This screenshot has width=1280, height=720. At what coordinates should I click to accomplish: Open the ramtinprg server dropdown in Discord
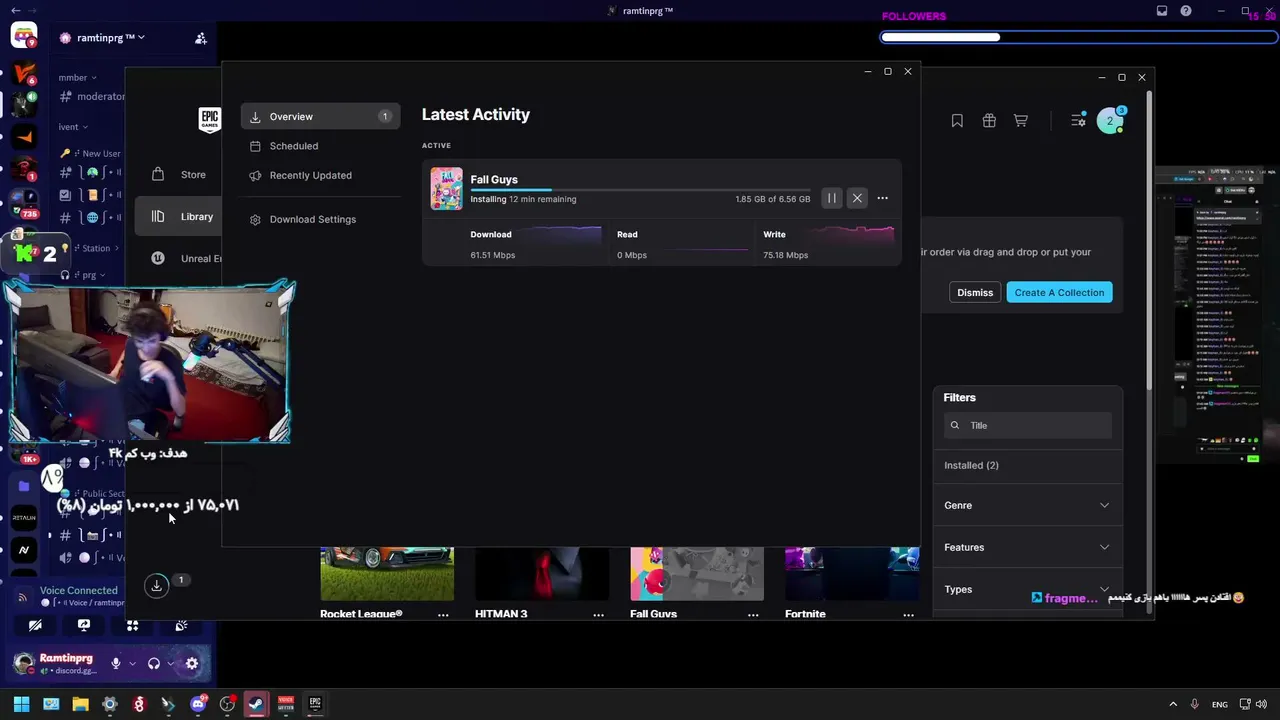coord(102,38)
